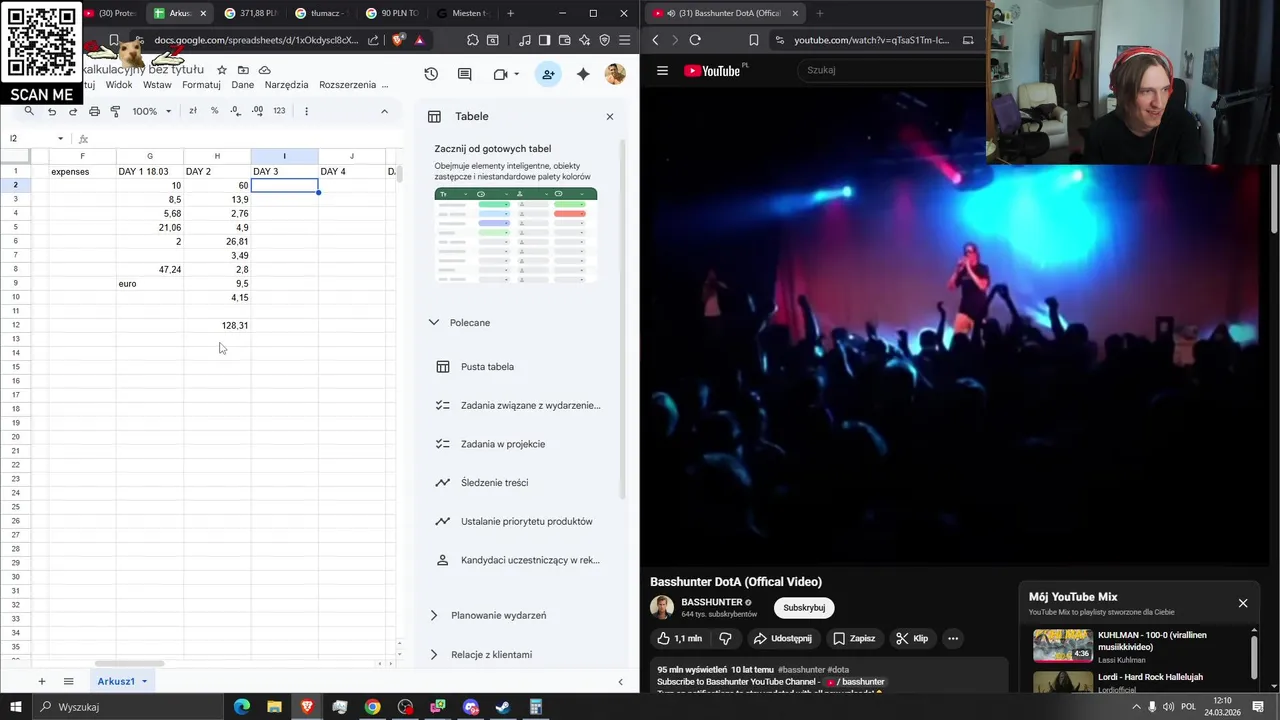This screenshot has height=720, width=1280.
Task: Open the Dane menu
Action: [243, 85]
